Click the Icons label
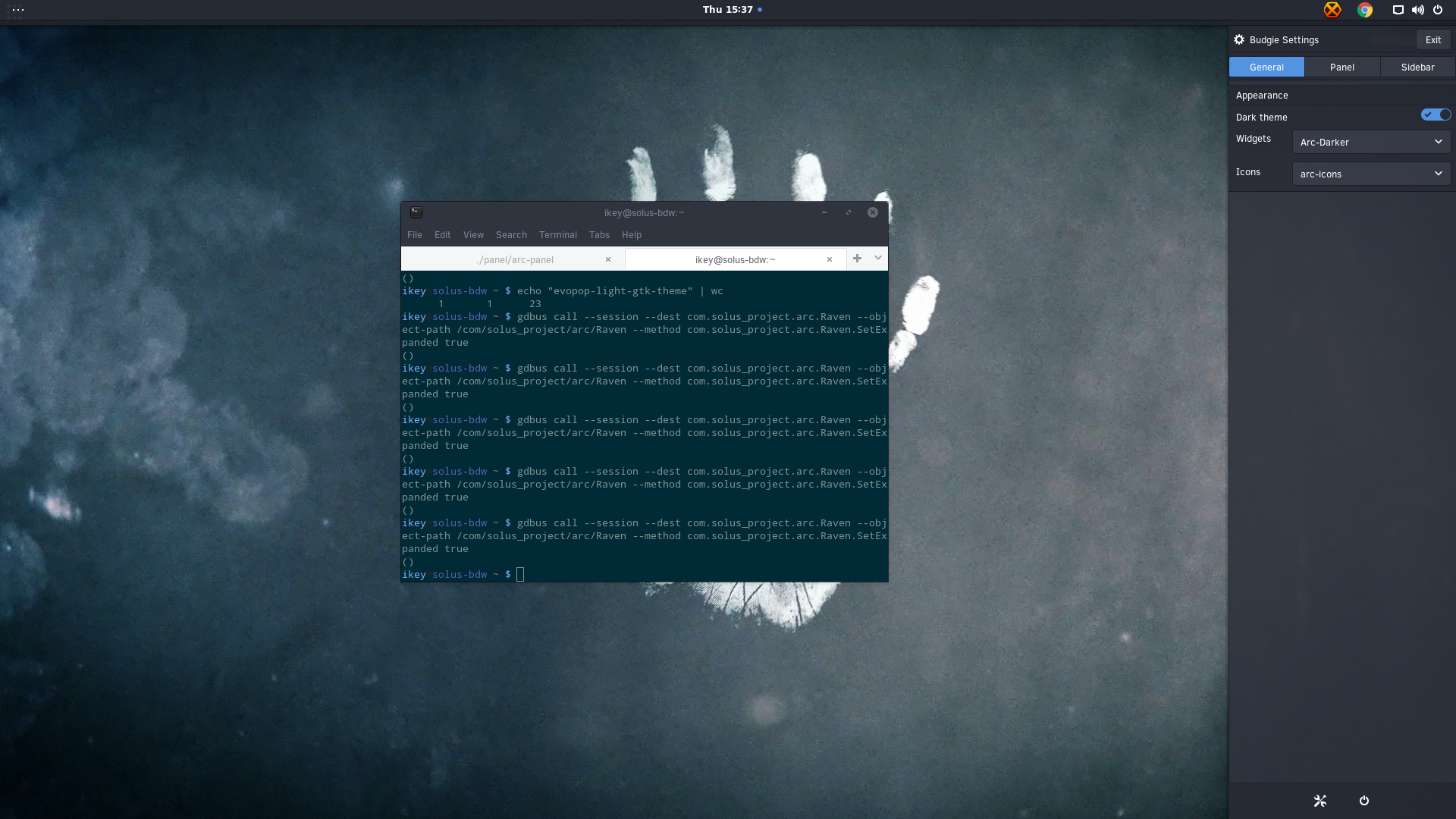Image resolution: width=1456 pixels, height=819 pixels. coord(1248,172)
